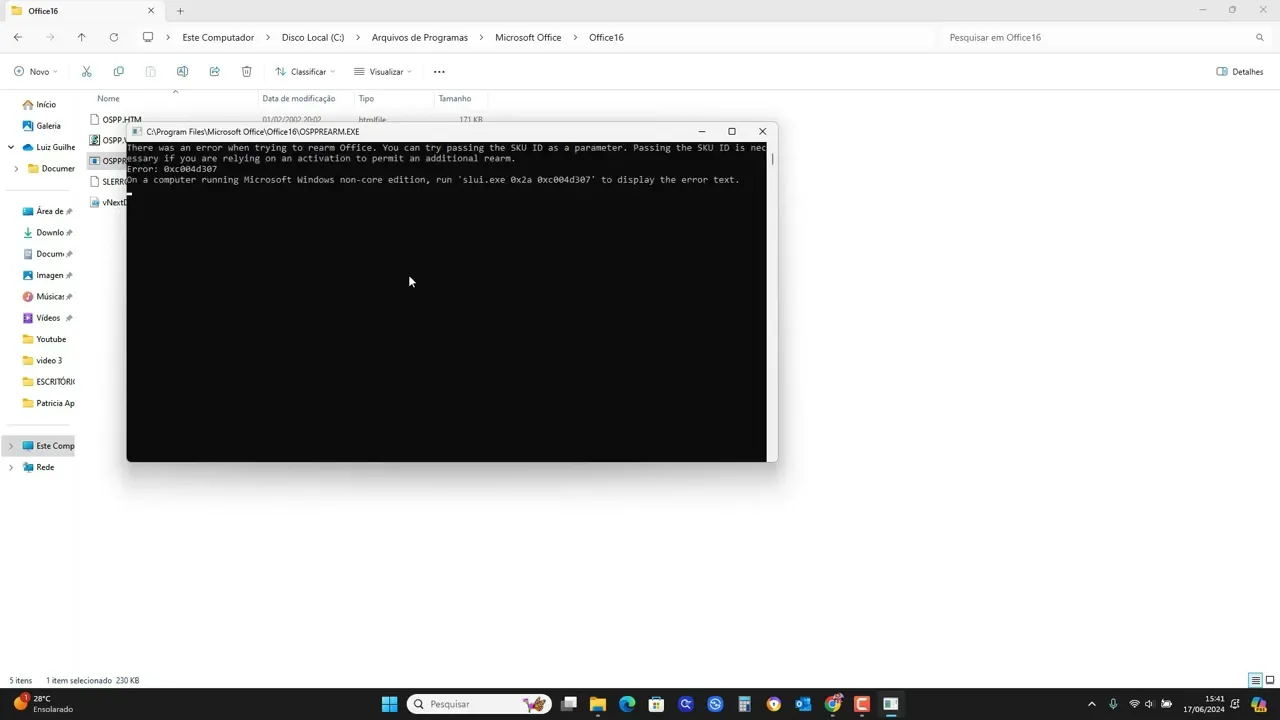Switch to the details list view icon

[1255, 680]
